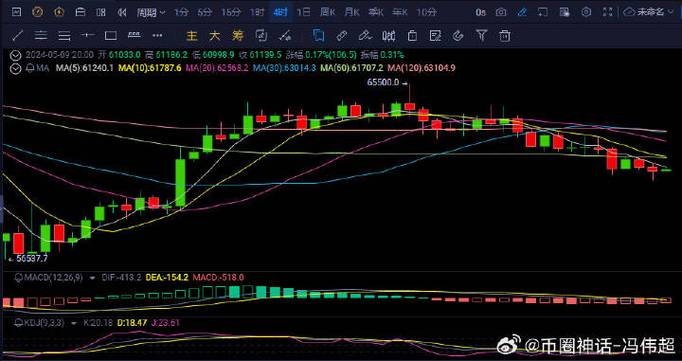Select the rectangle drawing tool

111,35
